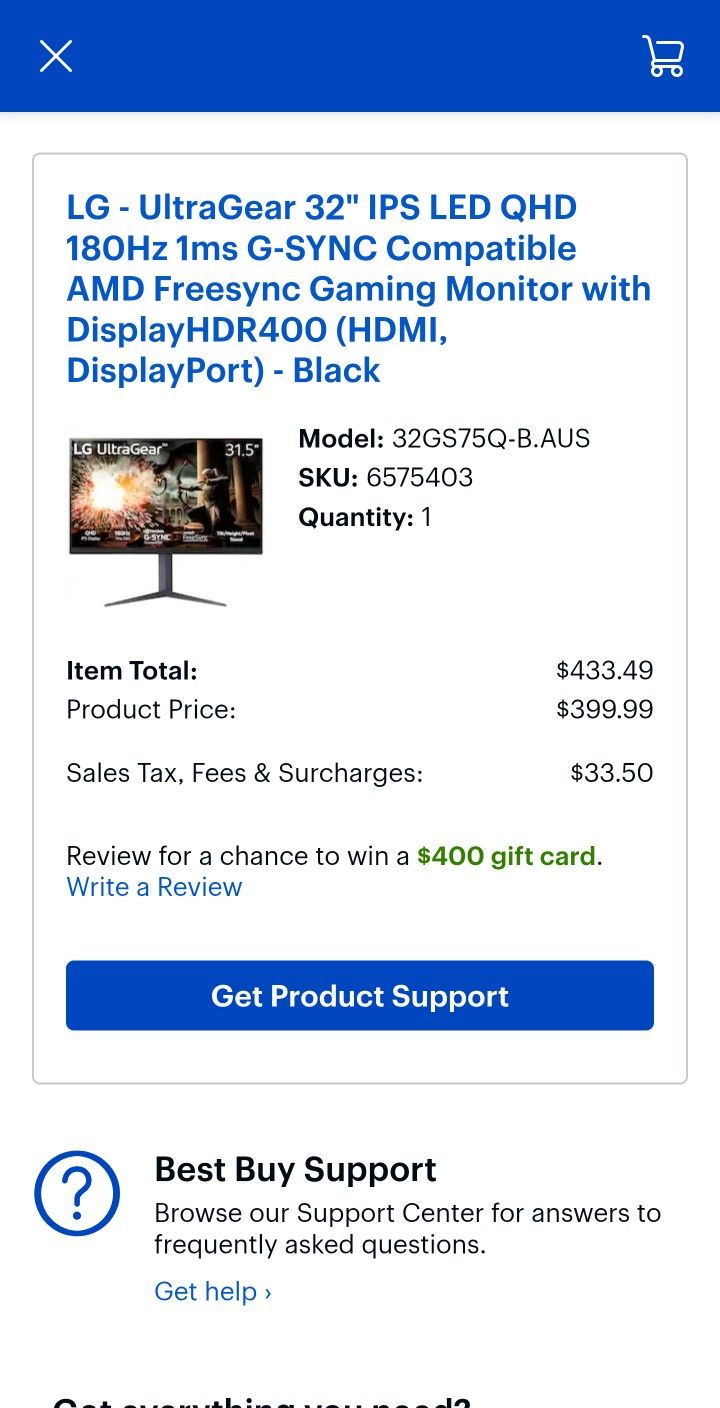Tap the green $400 gift card text
The height and width of the screenshot is (1408, 720).
click(506, 856)
